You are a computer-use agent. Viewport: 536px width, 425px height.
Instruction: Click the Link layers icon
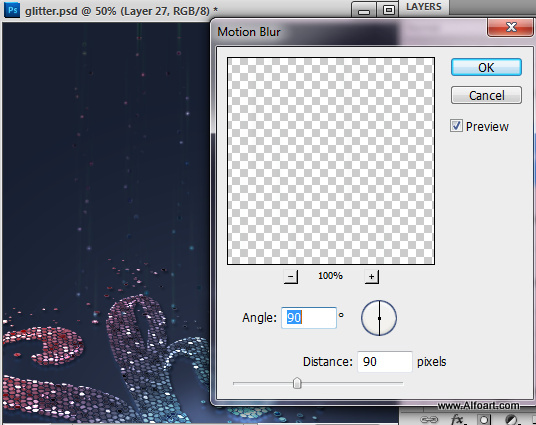pos(429,419)
